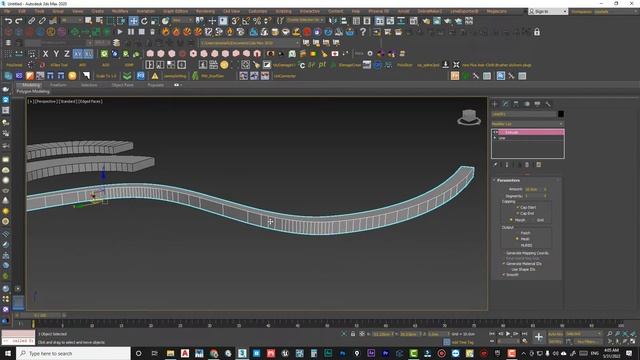Select NURBS output radio button
This screenshot has height=360, width=640.
point(517,245)
